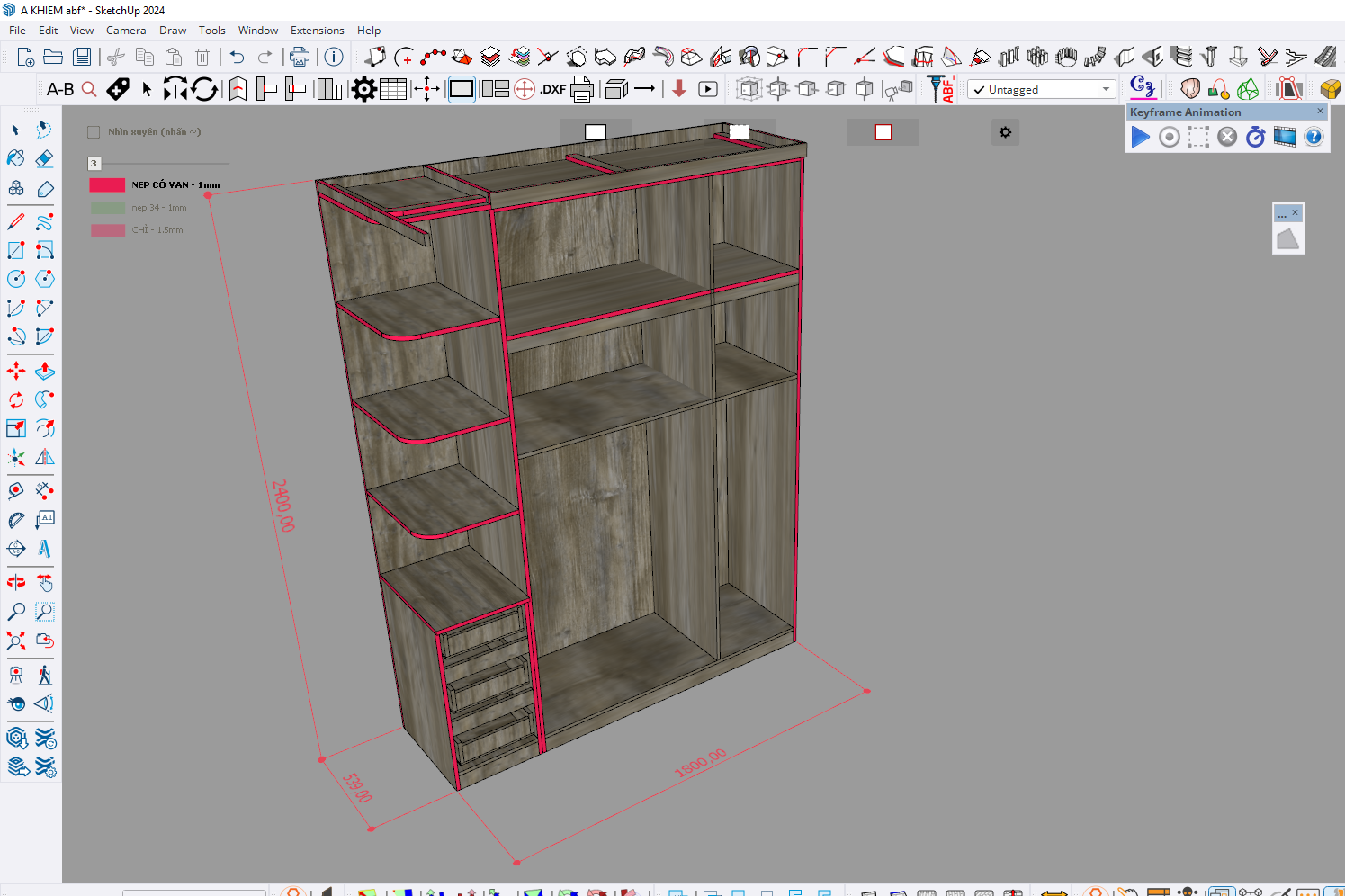The image size is (1345, 896).
Task: Open the Camera menu
Action: click(126, 31)
